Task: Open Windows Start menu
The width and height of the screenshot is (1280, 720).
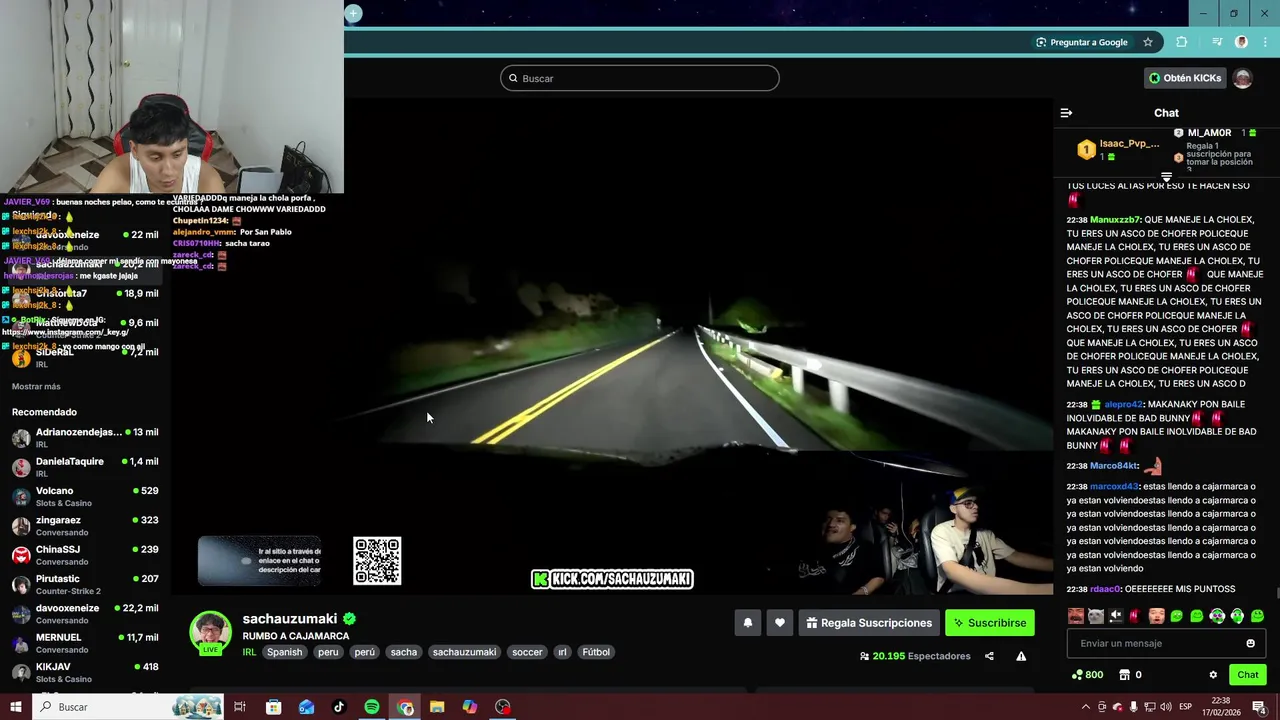Action: click(15, 707)
